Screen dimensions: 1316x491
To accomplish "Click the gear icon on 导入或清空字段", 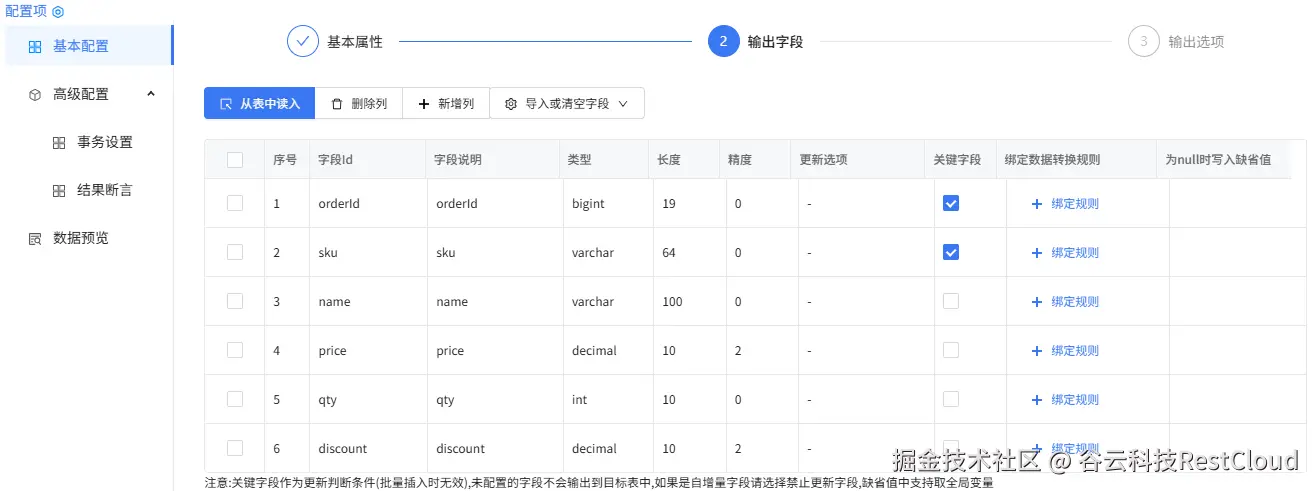I will pyautogui.click(x=511, y=103).
